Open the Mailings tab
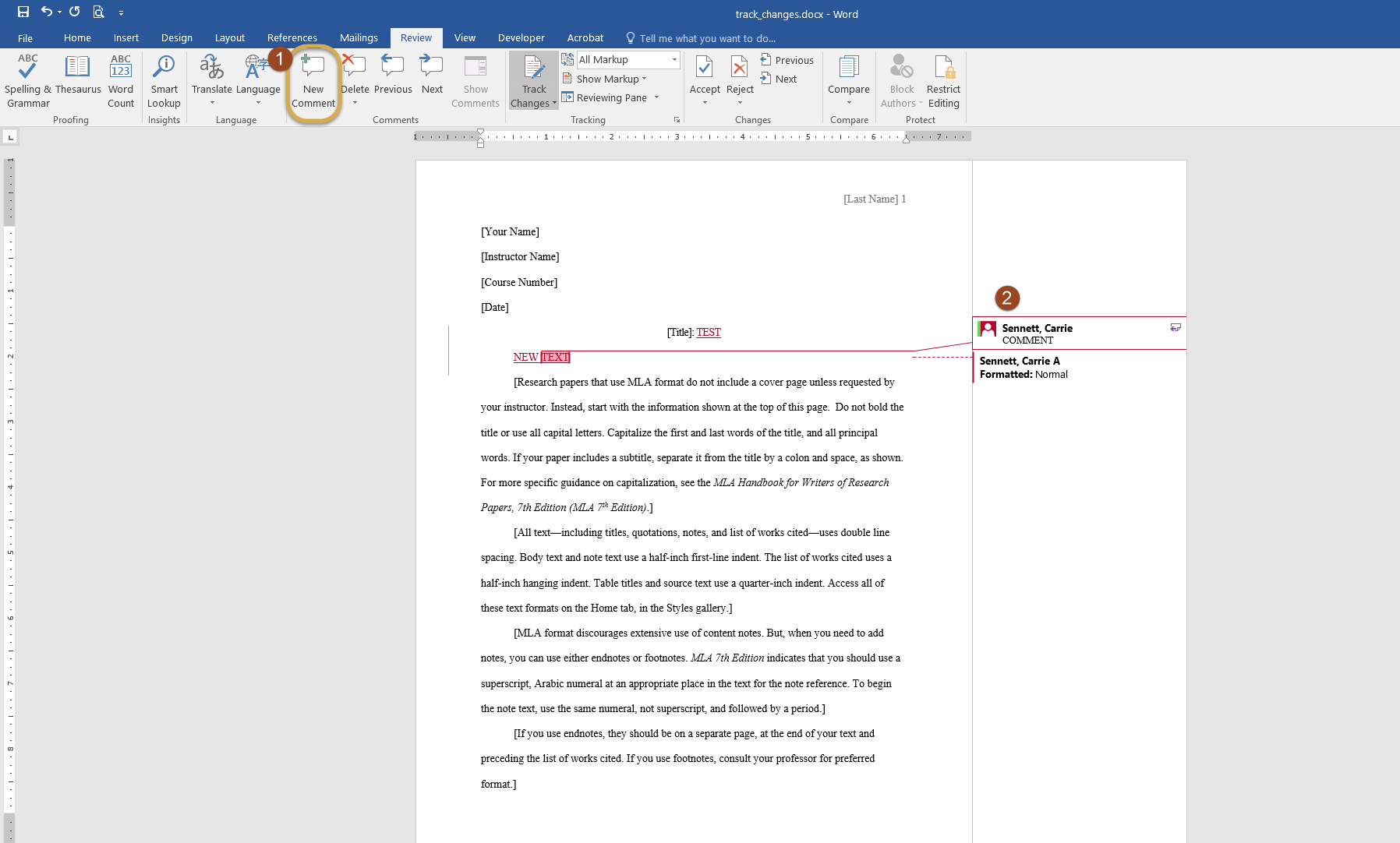This screenshot has width=1400, height=843. 358,37
